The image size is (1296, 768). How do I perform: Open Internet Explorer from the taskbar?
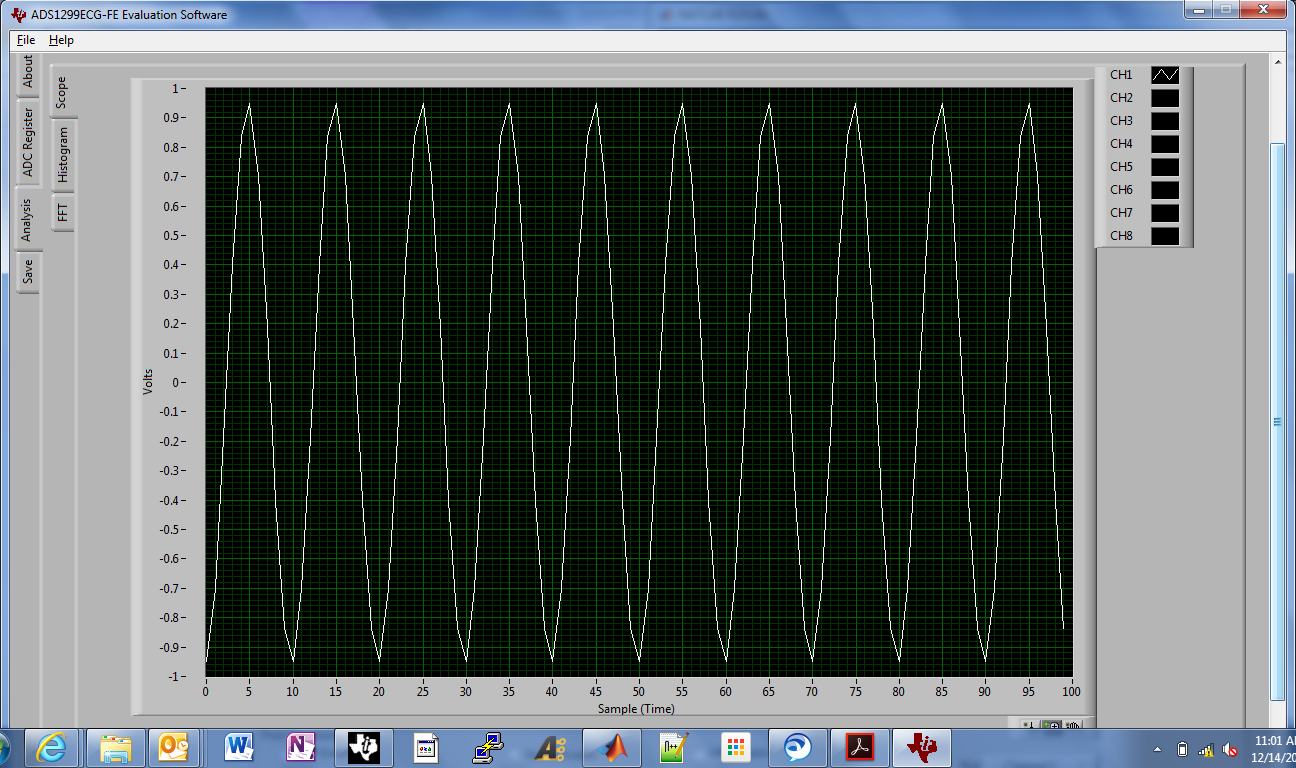pyautogui.click(x=50, y=747)
